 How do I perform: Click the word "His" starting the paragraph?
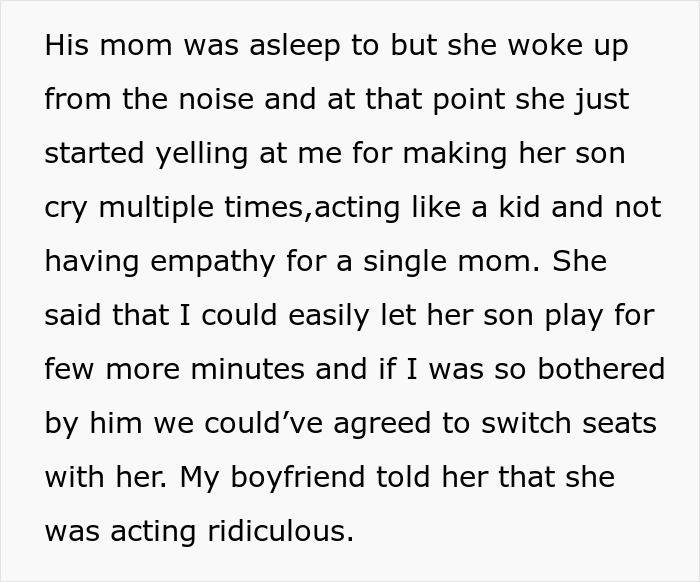tap(64, 47)
